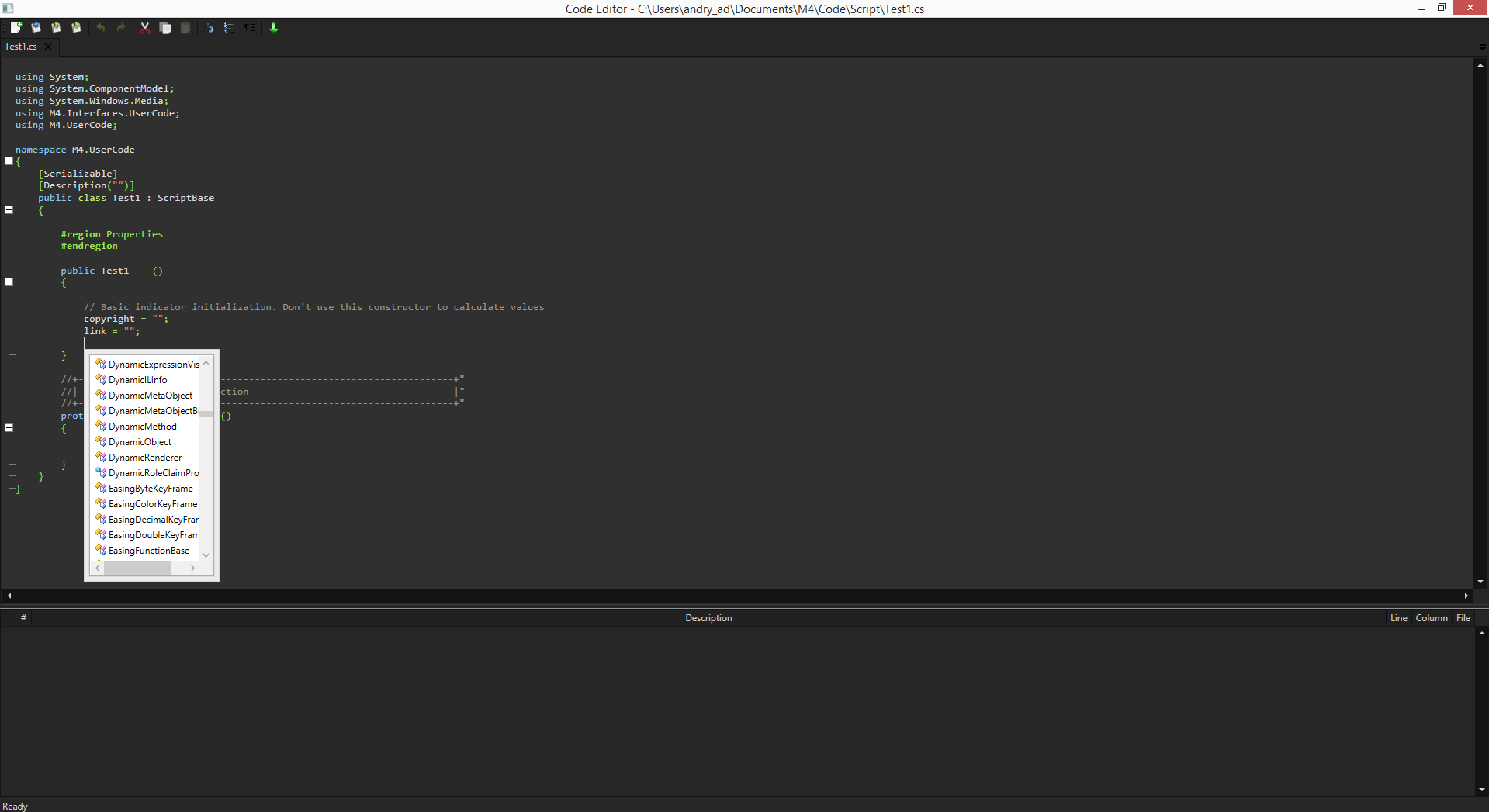Click the Cut scissors icon
The image size is (1489, 812).
pyautogui.click(x=145, y=28)
